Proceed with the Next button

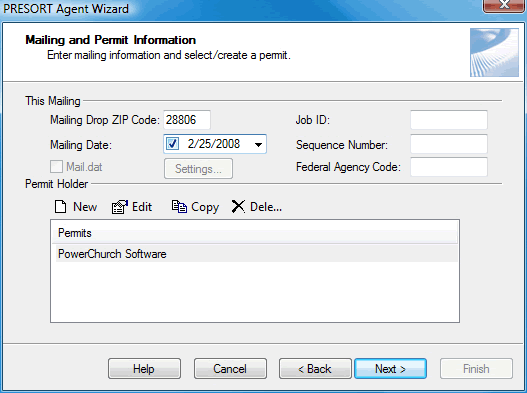[391, 368]
